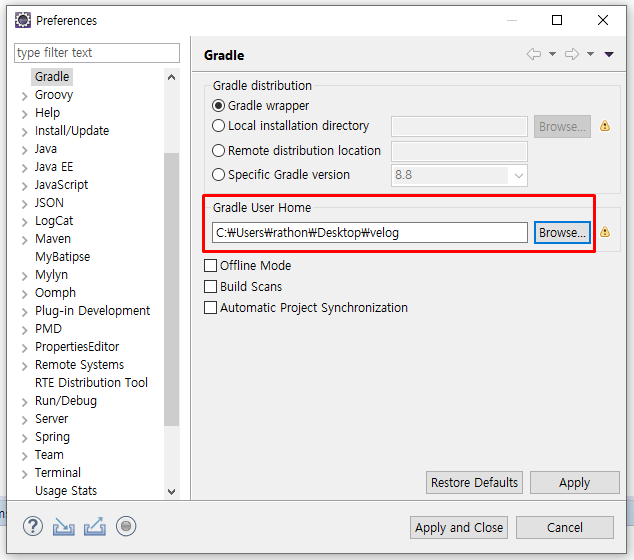Enable Build Scans checkbox
Screen dimensions: 634x560
tap(210, 287)
